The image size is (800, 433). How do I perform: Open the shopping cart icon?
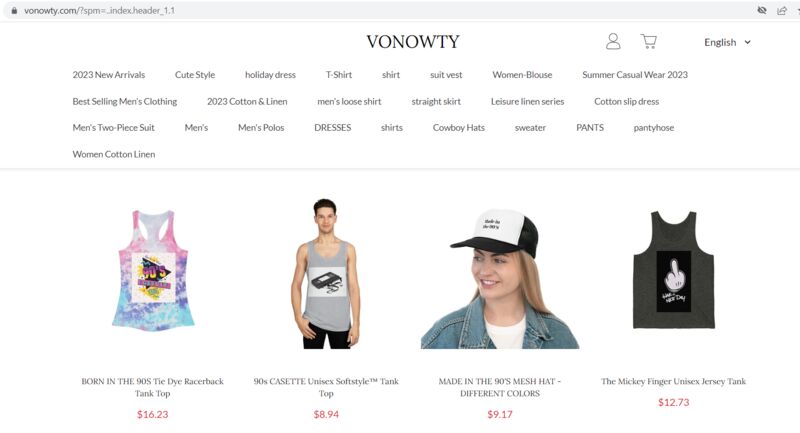coord(648,41)
